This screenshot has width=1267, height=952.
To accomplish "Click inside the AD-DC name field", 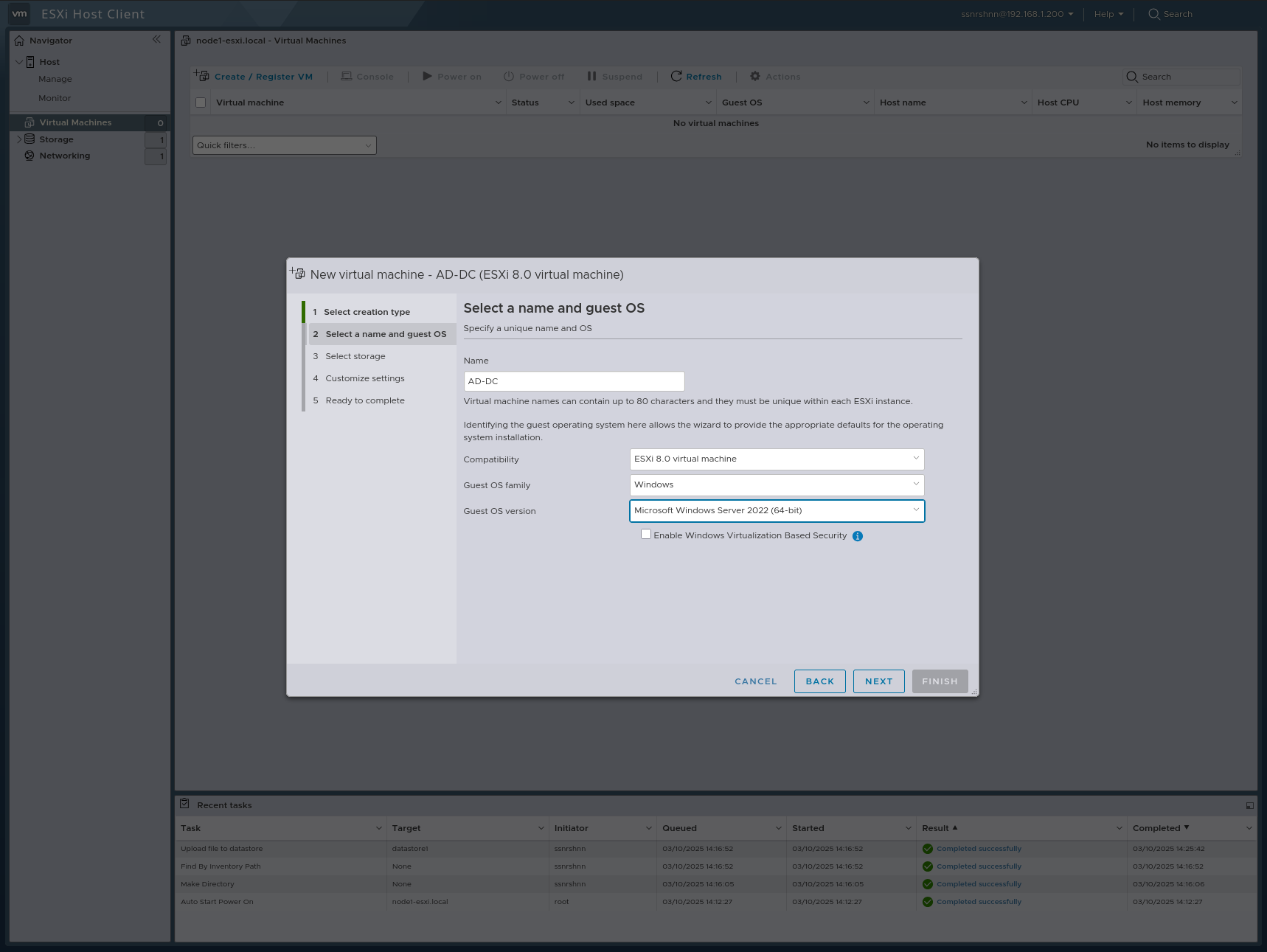I will tap(574, 381).
